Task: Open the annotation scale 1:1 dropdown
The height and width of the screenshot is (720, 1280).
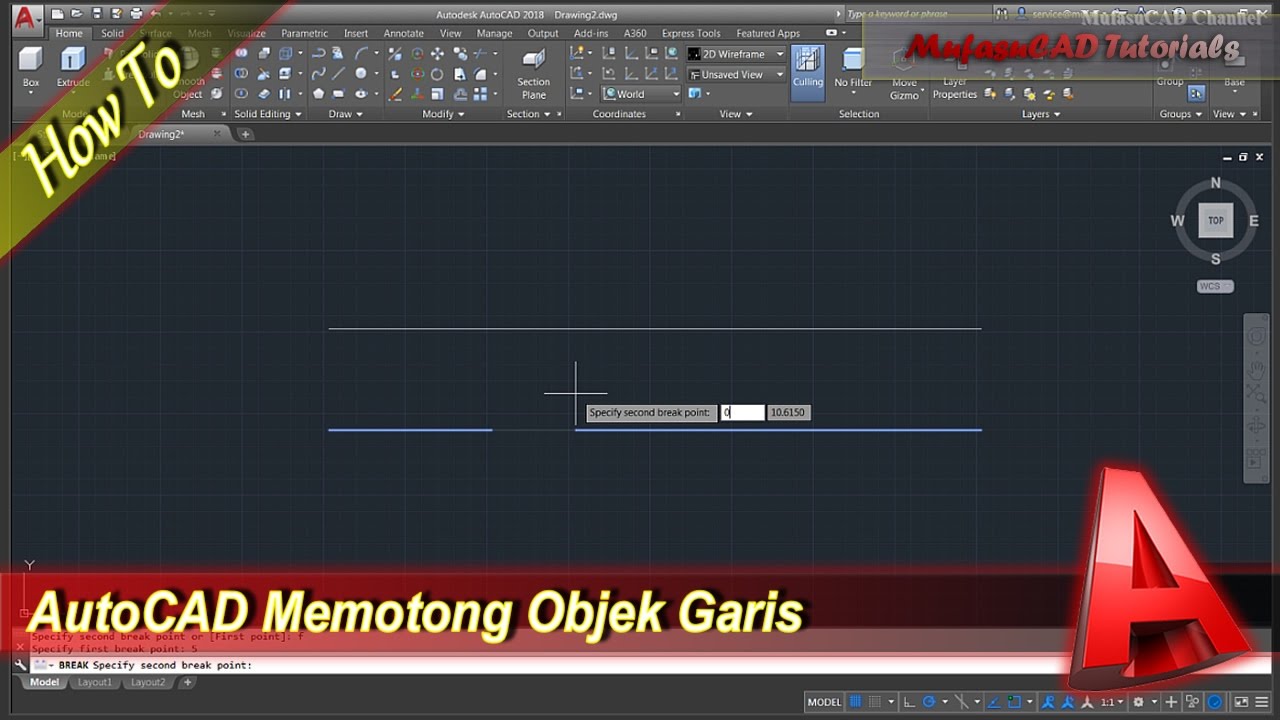Action: (1112, 702)
